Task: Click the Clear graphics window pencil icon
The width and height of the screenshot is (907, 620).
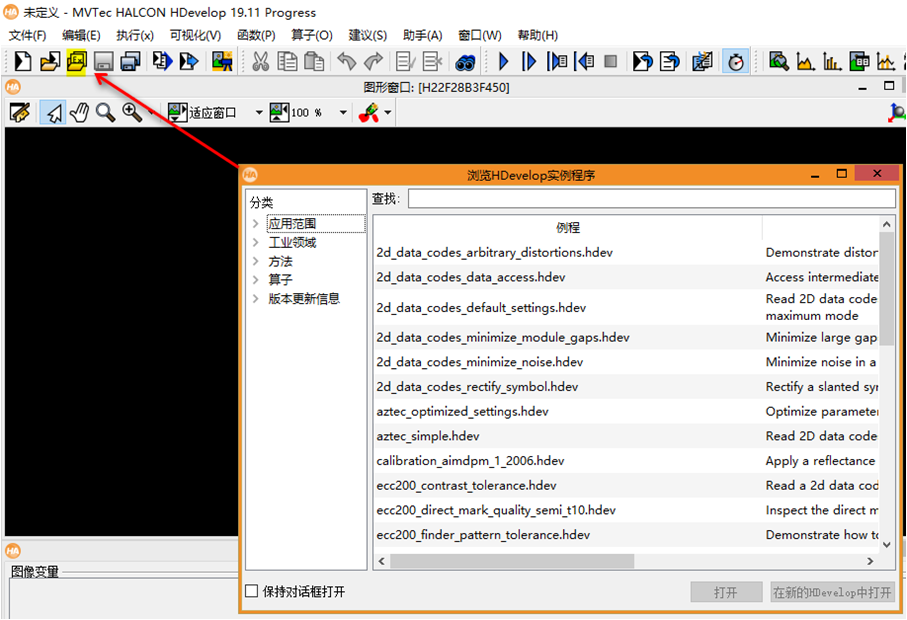Action: (x=20, y=112)
